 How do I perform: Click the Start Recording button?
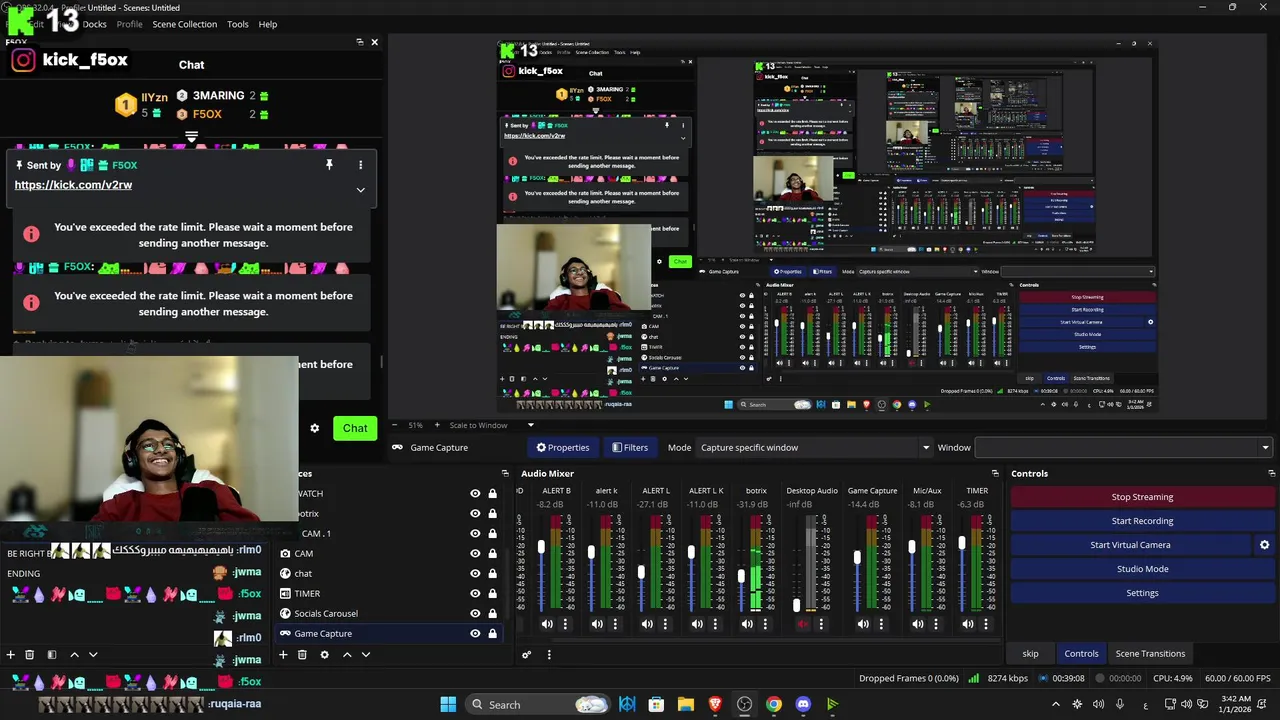coord(1142,521)
